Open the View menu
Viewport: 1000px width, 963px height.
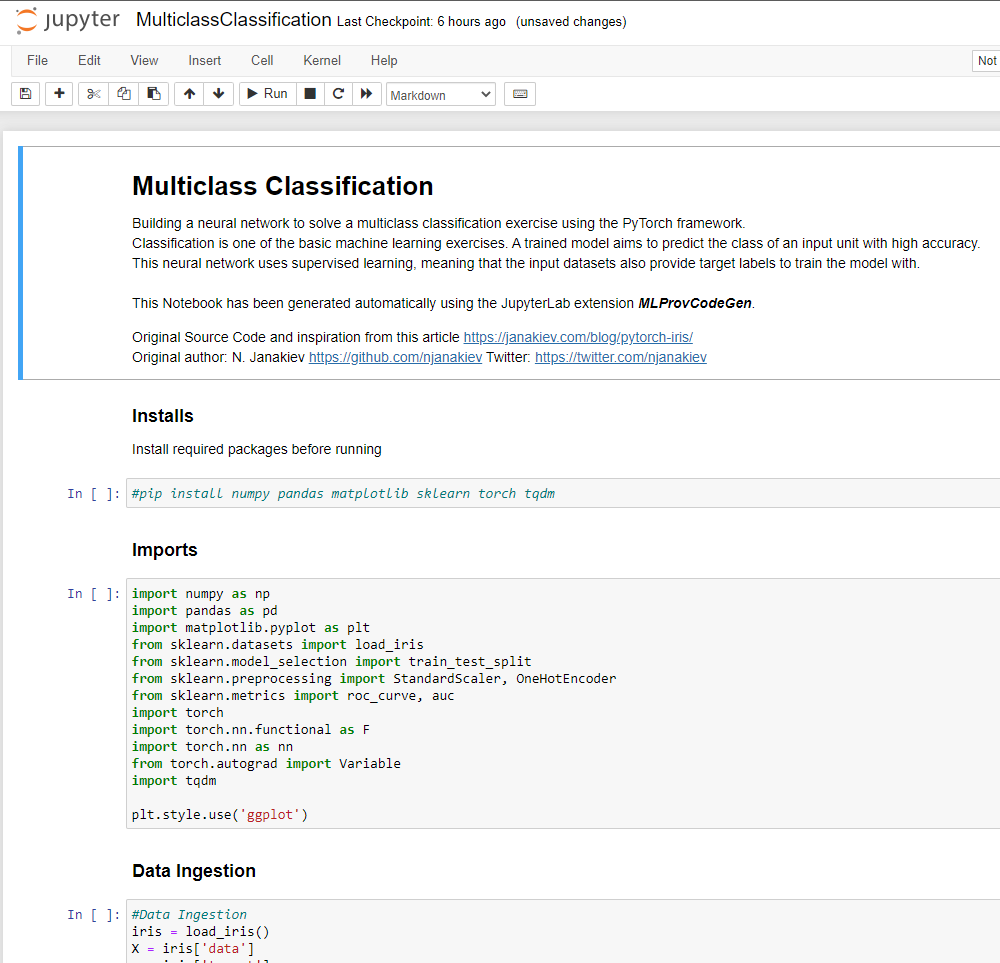[x=144, y=61]
